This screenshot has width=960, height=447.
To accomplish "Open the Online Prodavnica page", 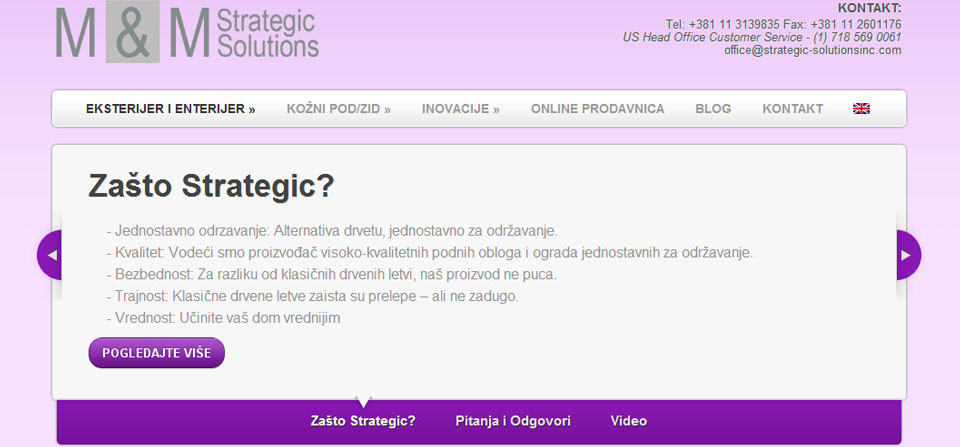I will (597, 109).
